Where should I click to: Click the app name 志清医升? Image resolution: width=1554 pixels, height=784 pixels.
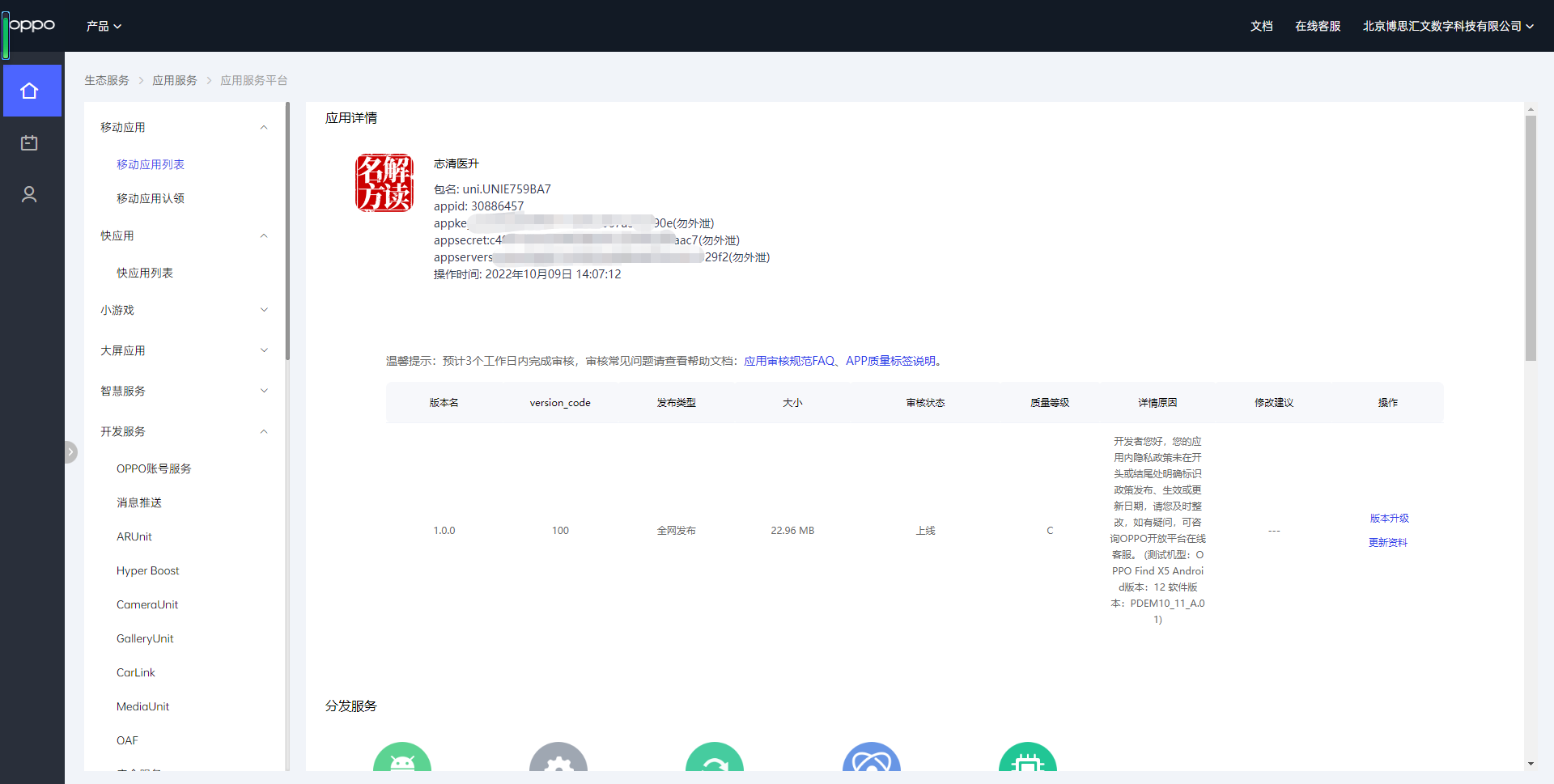coord(456,163)
